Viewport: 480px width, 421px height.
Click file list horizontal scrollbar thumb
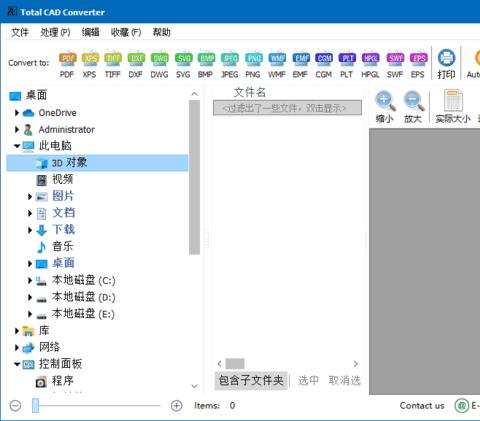point(235,364)
